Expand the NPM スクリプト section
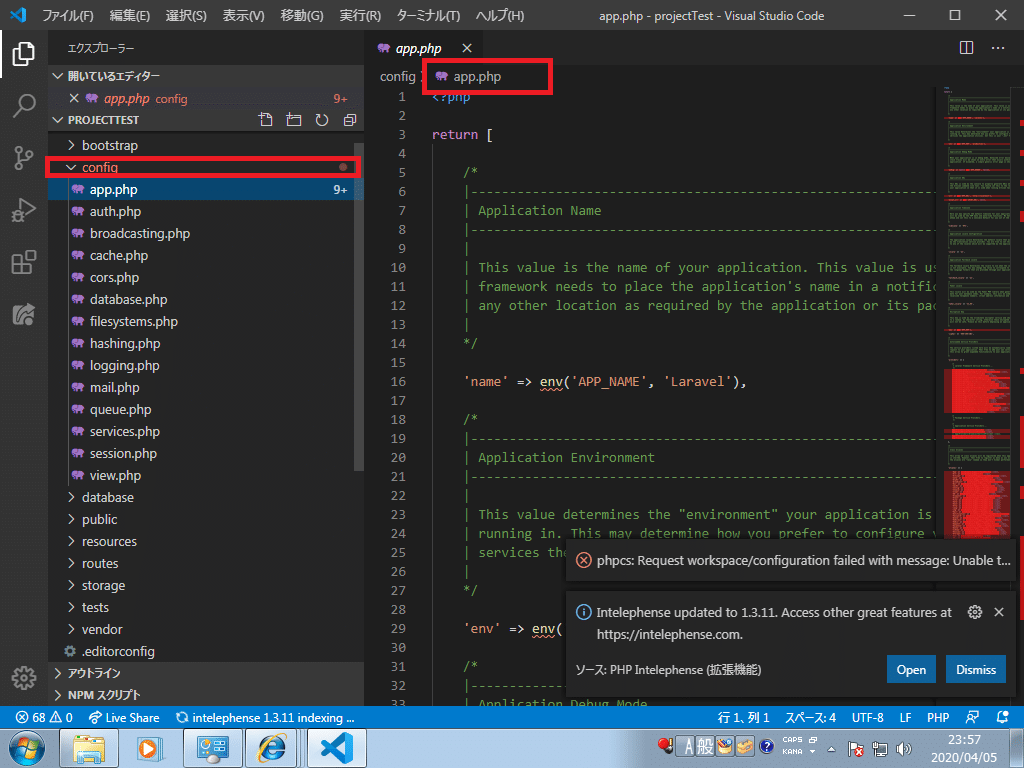Screen dimensions: 1024x768 [x=206, y=695]
